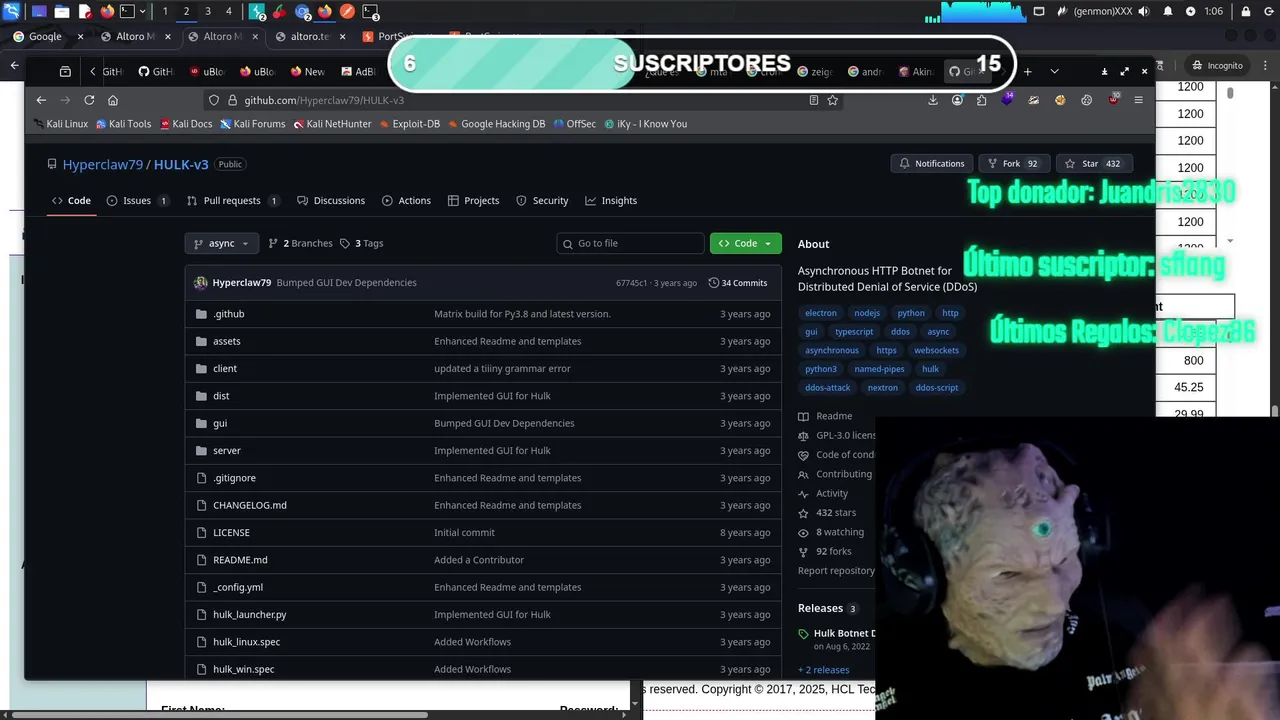This screenshot has width=1280, height=720.
Task: Open the Firefox account icon
Action: point(958,100)
